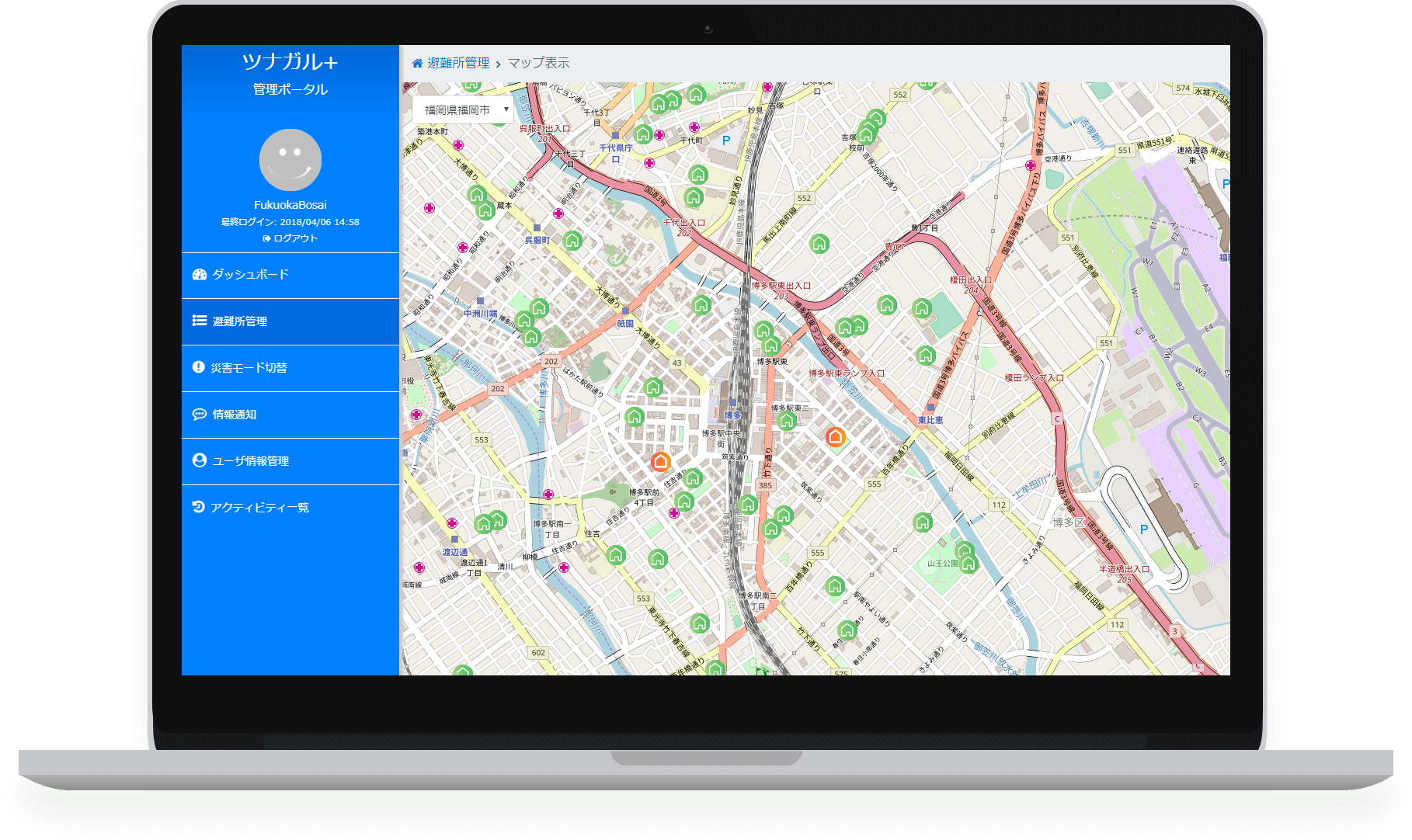Select 避難所管理 in the sidebar
The width and height of the screenshot is (1412, 840).
(290, 321)
